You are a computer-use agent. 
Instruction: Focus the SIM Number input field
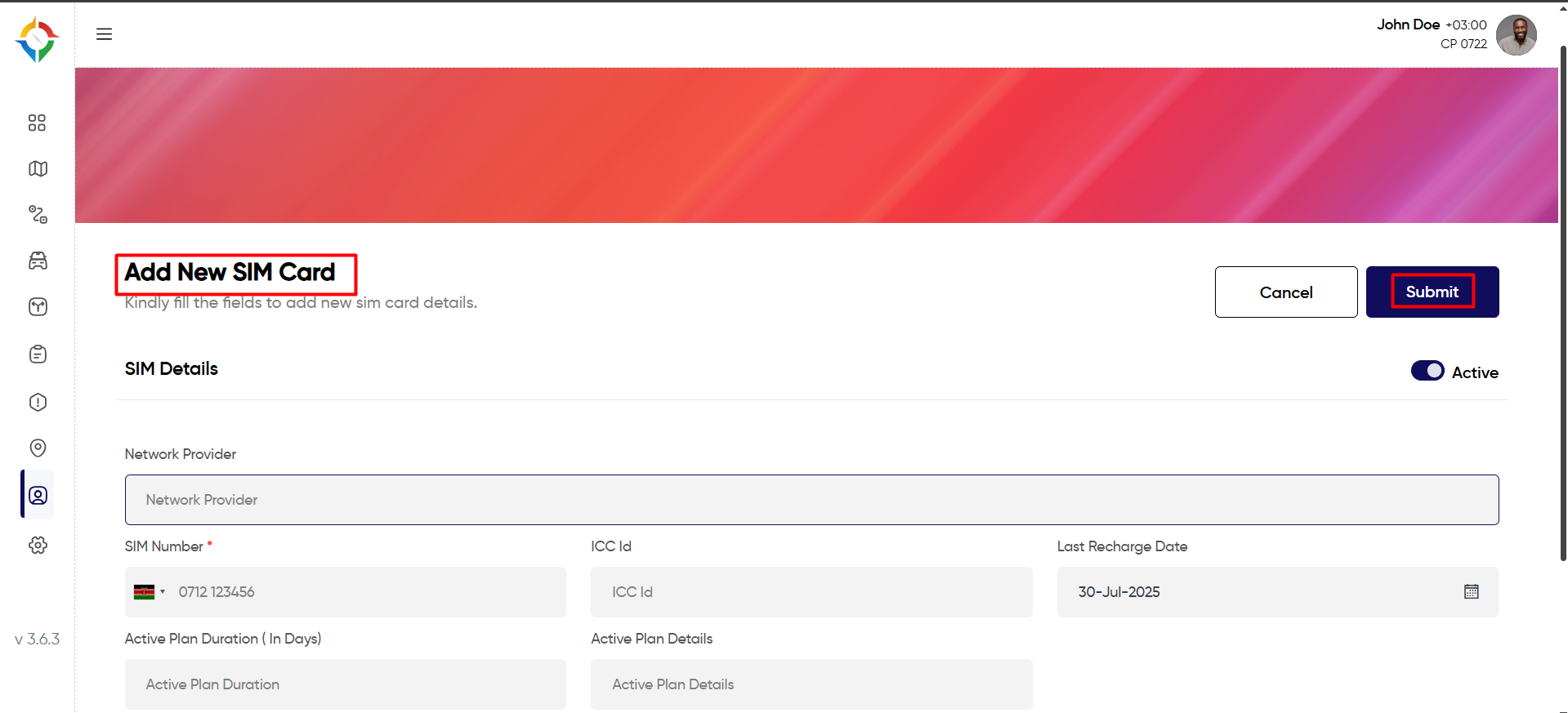coord(345,592)
